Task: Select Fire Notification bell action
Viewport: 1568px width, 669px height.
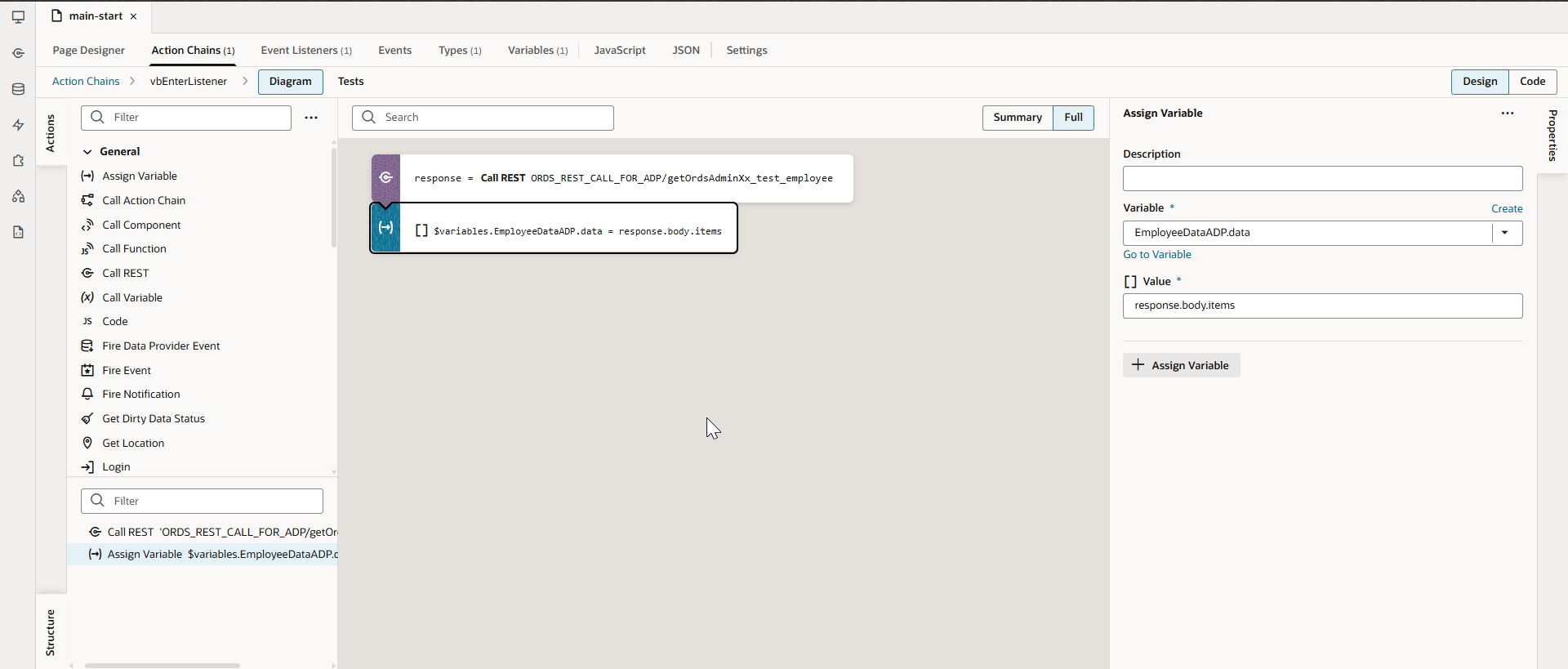Action: pyautogui.click(x=140, y=395)
